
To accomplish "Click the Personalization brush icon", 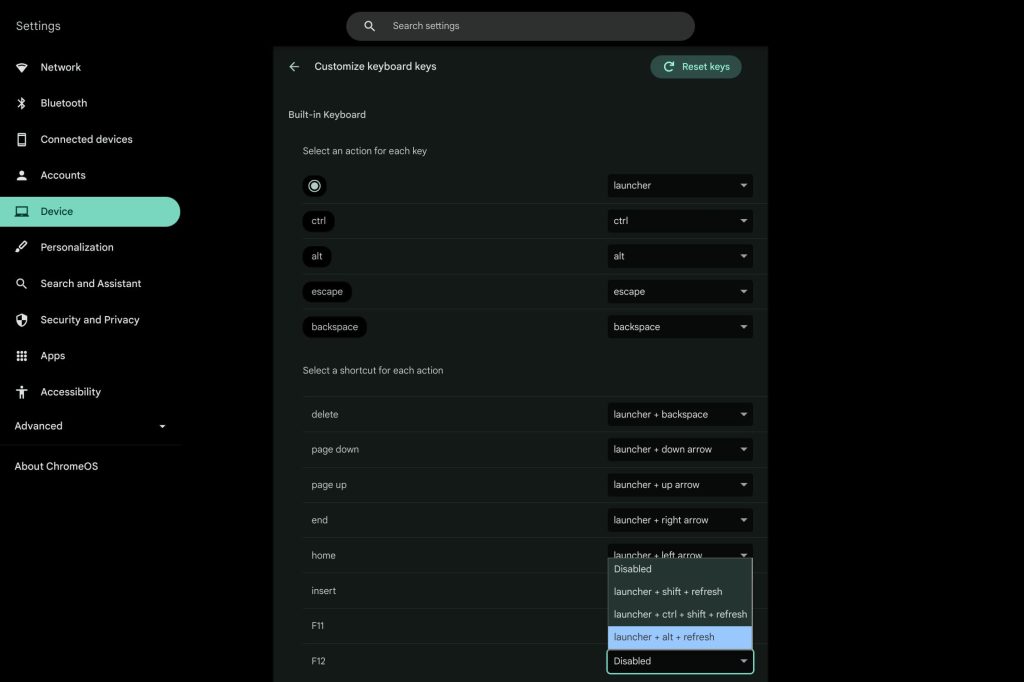I will coord(22,247).
